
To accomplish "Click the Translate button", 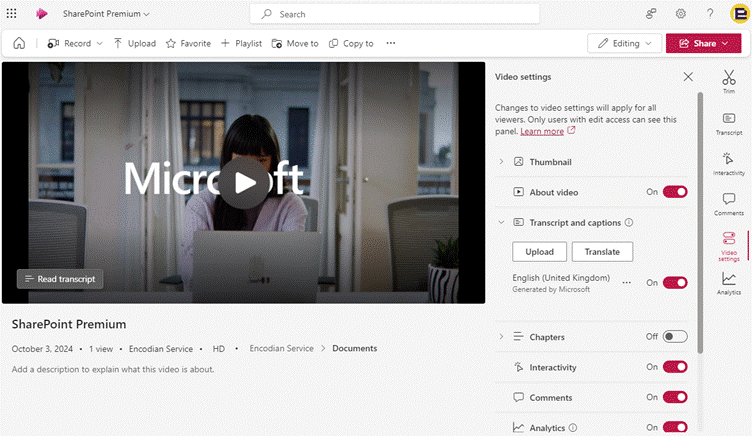I will 602,252.
